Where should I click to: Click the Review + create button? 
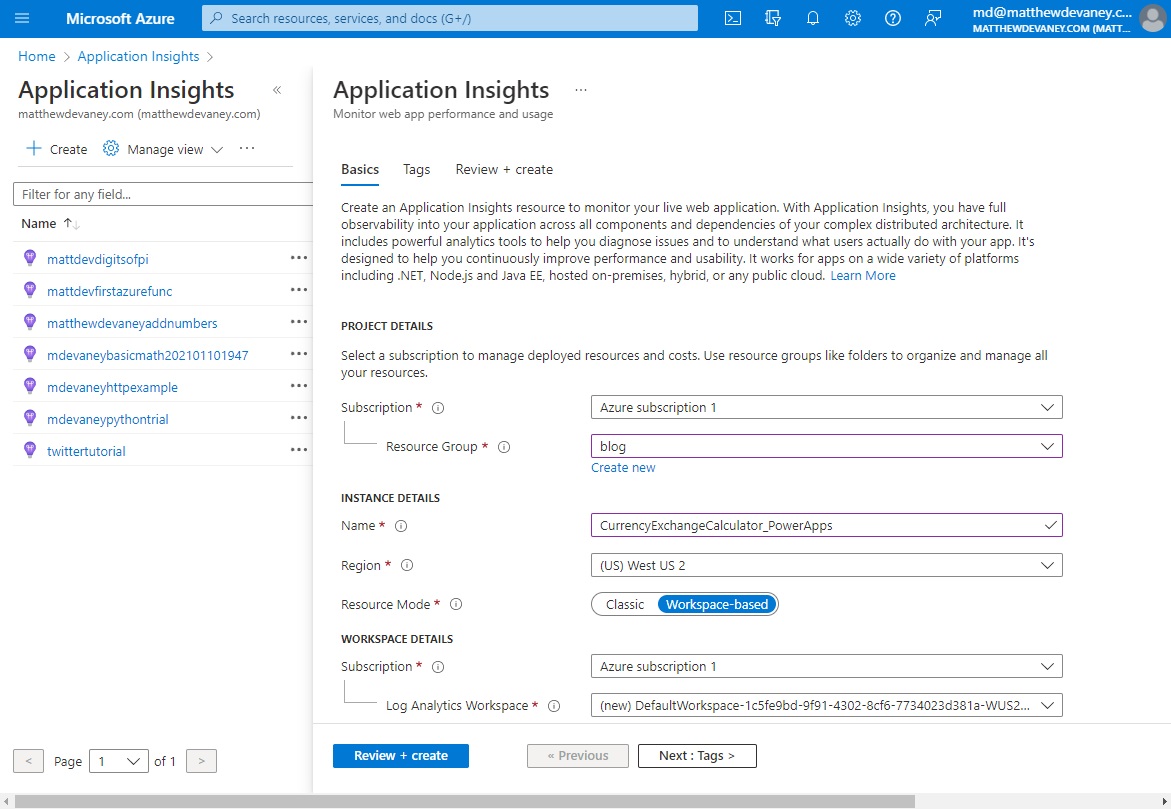tap(400, 756)
